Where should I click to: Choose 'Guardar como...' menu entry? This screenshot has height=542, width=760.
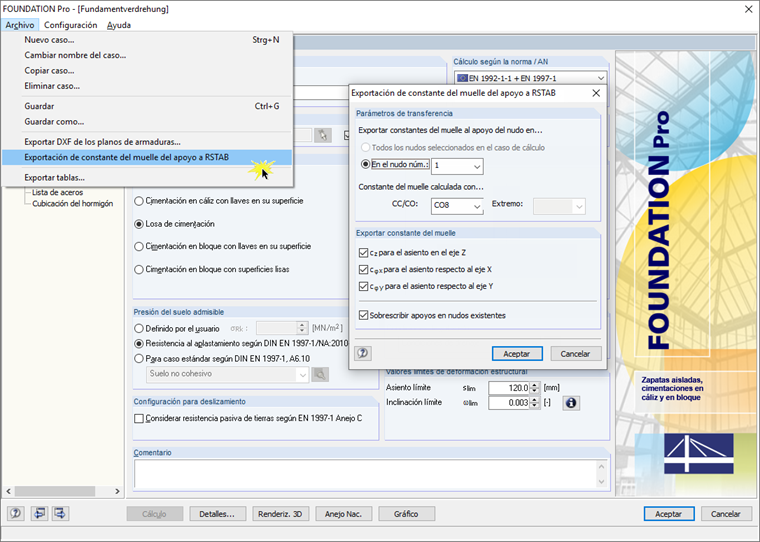point(147,122)
